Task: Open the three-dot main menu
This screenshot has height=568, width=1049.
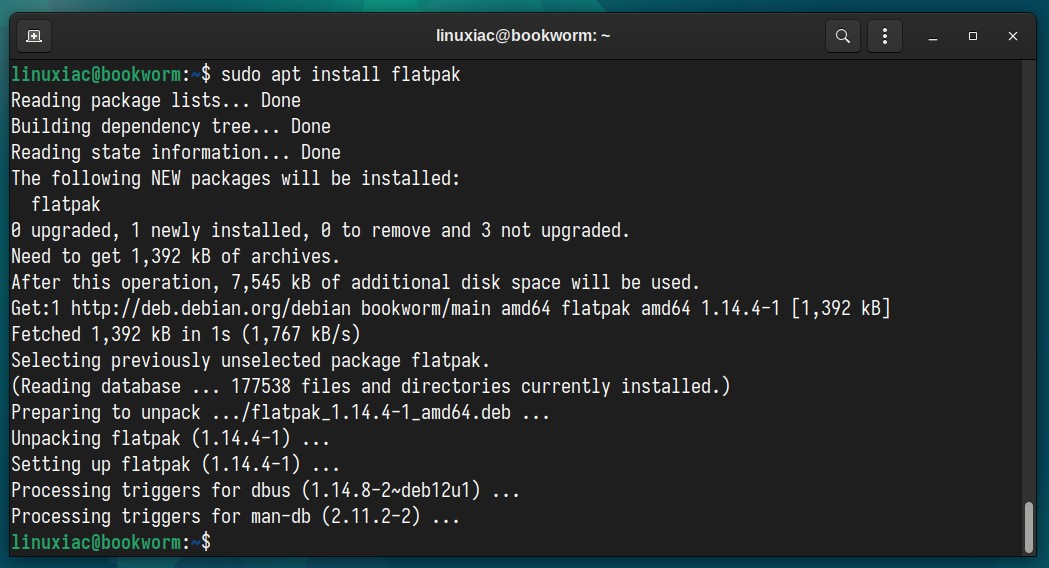Action: click(x=884, y=36)
